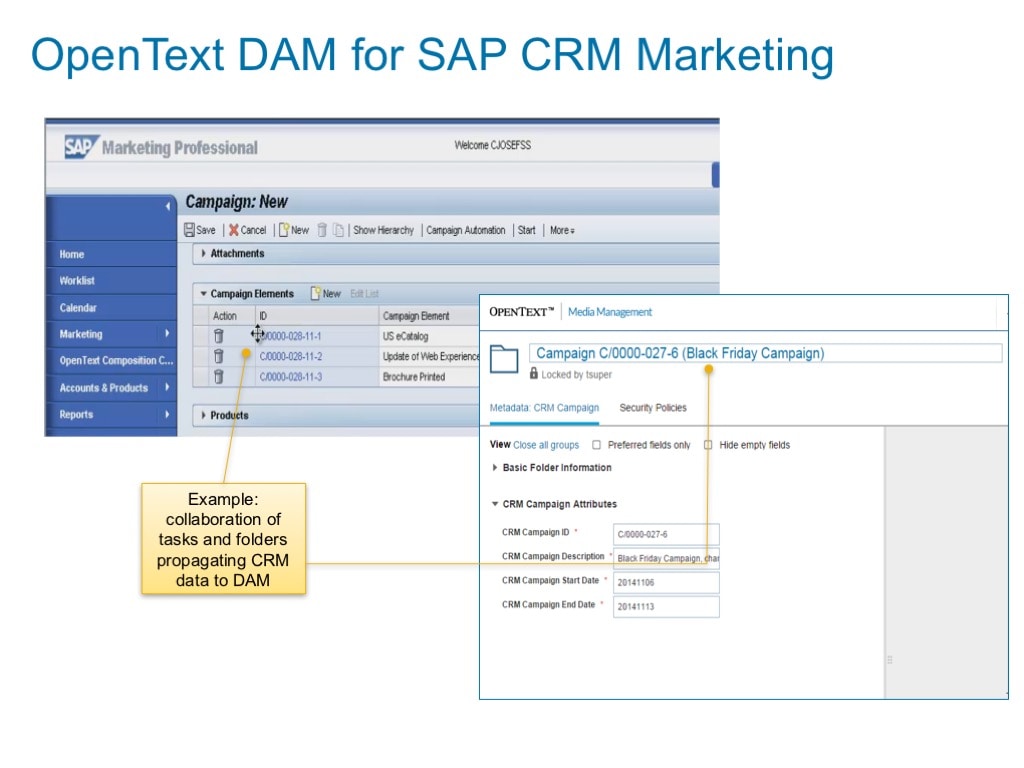Click the greyed-out Edit List button
The height and width of the screenshot is (768, 1024).
(x=364, y=293)
